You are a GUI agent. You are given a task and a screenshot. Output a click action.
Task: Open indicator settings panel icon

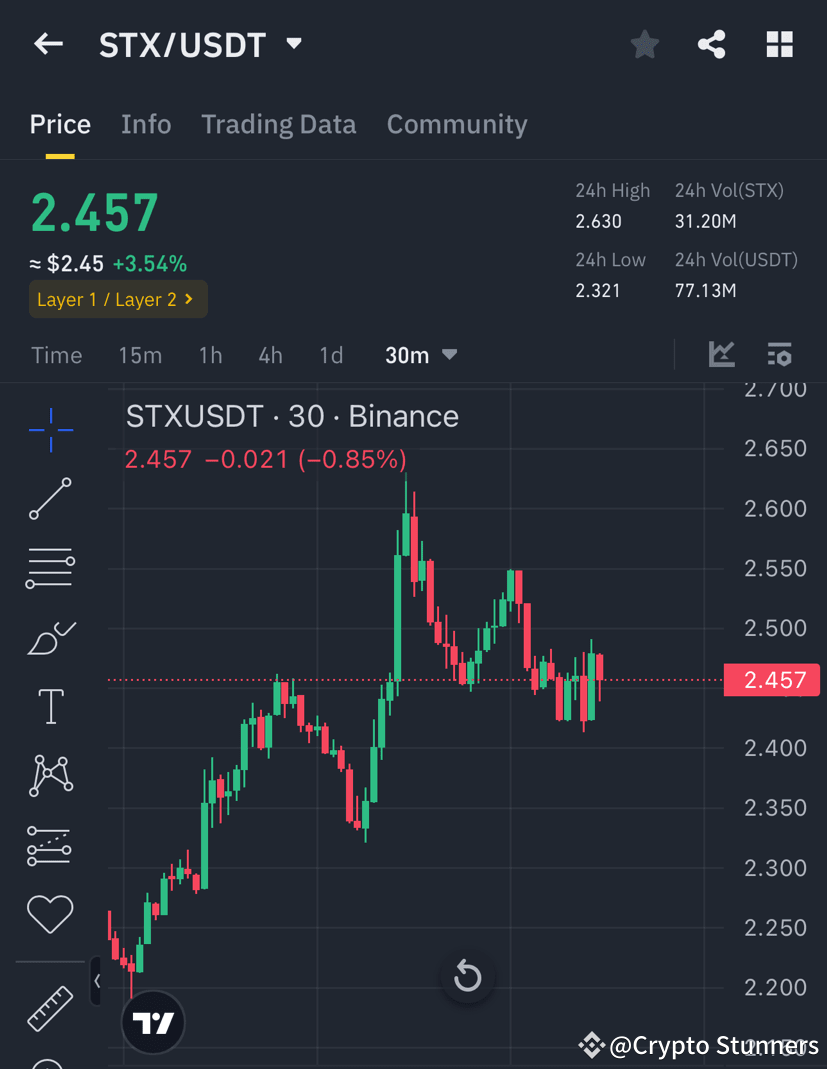point(779,354)
